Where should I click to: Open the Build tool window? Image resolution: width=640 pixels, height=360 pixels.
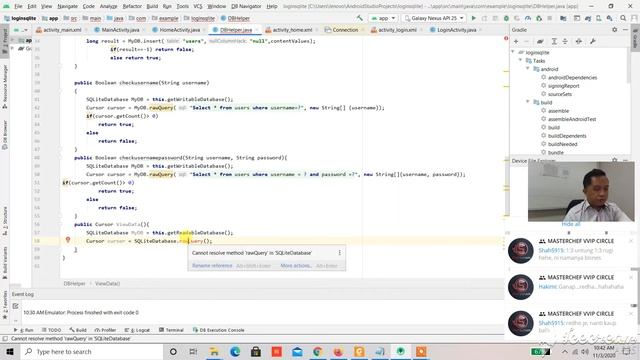[78, 330]
